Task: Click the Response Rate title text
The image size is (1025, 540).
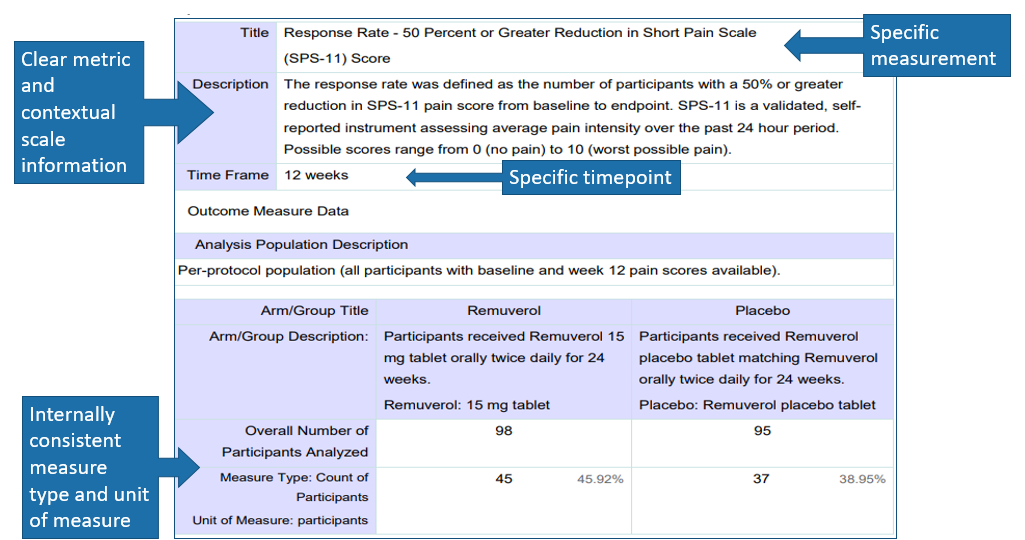Action: [520, 33]
